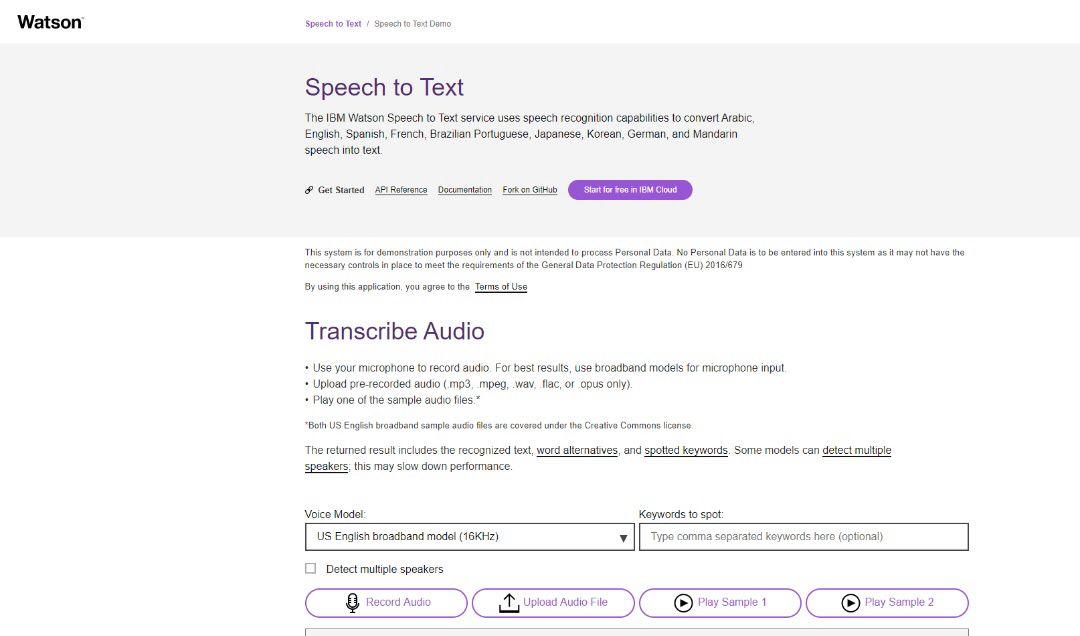The height and width of the screenshot is (636, 1080).
Task: Click the upload arrow icon
Action: 508,603
